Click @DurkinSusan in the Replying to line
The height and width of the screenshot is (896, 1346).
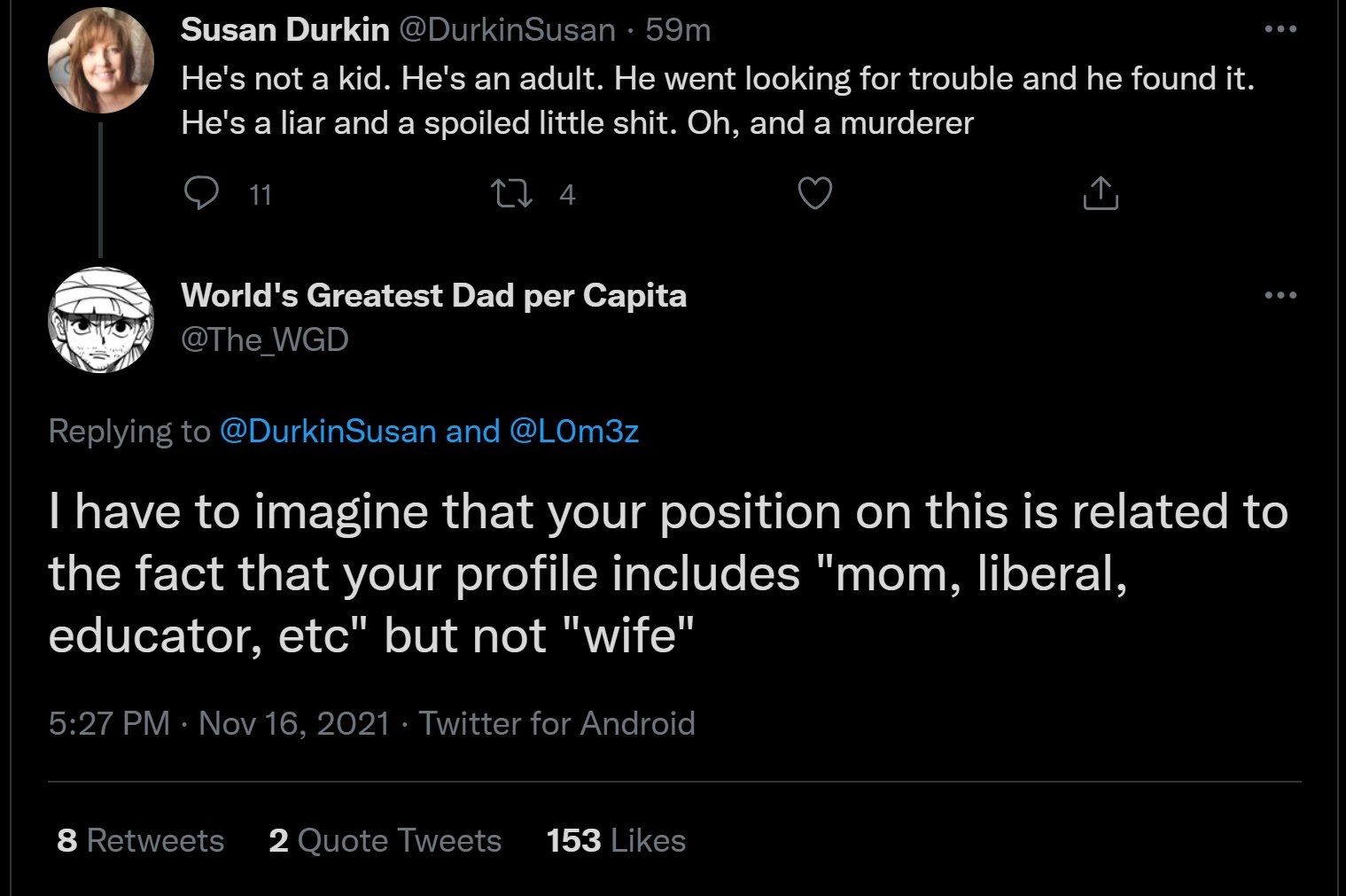pos(327,431)
